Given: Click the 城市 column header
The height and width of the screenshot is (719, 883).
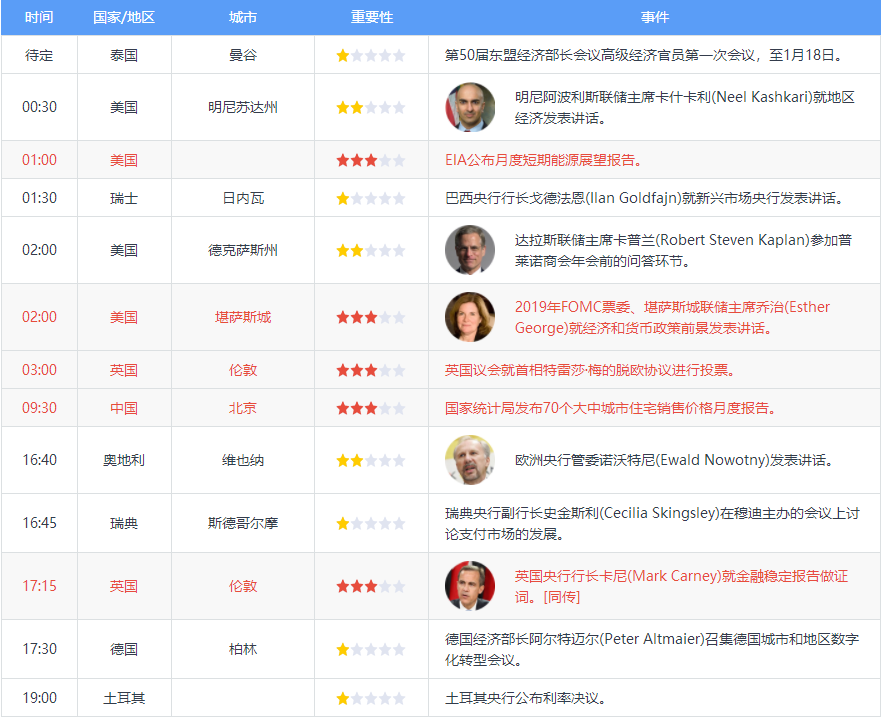Looking at the screenshot, I should coord(243,17).
